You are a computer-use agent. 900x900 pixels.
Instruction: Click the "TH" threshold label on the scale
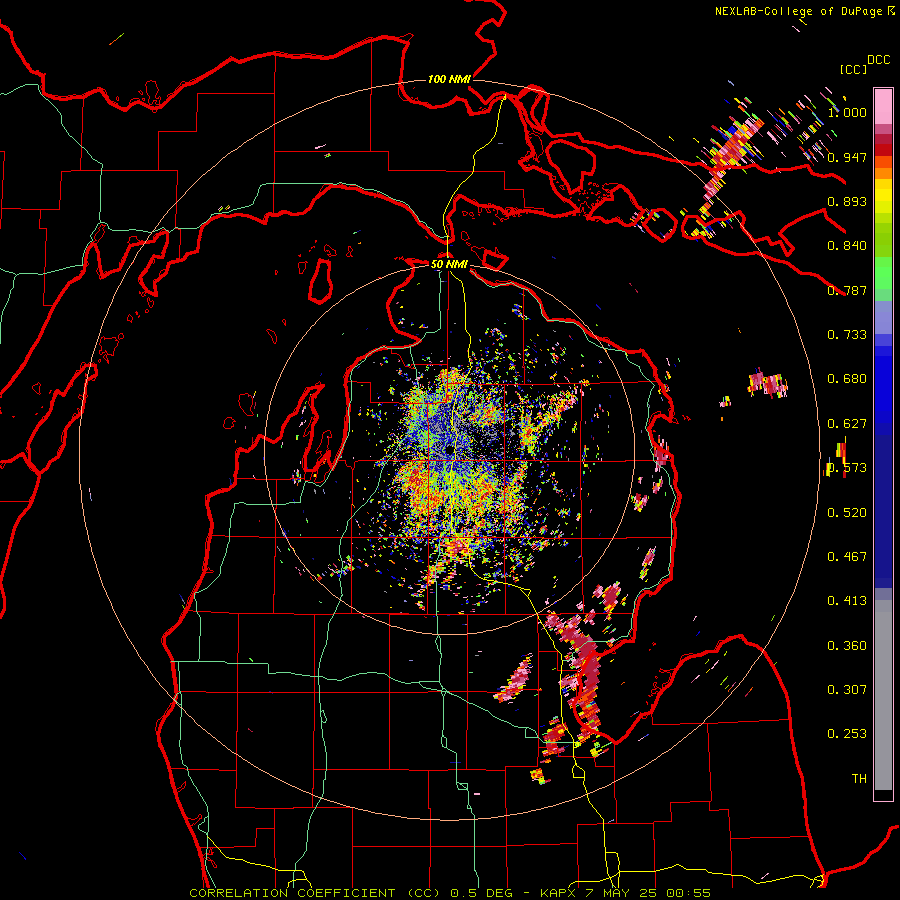[859, 779]
